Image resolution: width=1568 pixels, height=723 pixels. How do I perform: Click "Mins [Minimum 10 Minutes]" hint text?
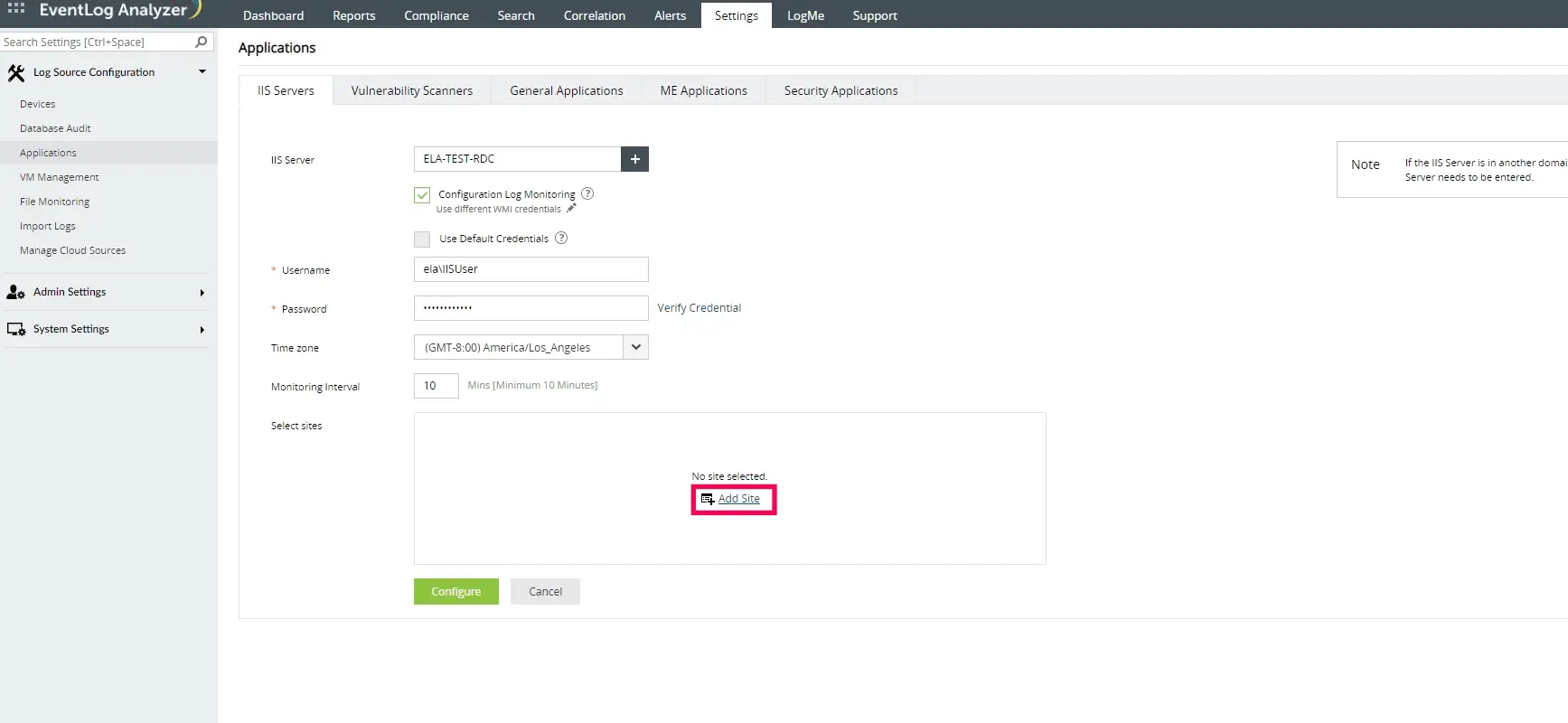pyautogui.click(x=532, y=385)
